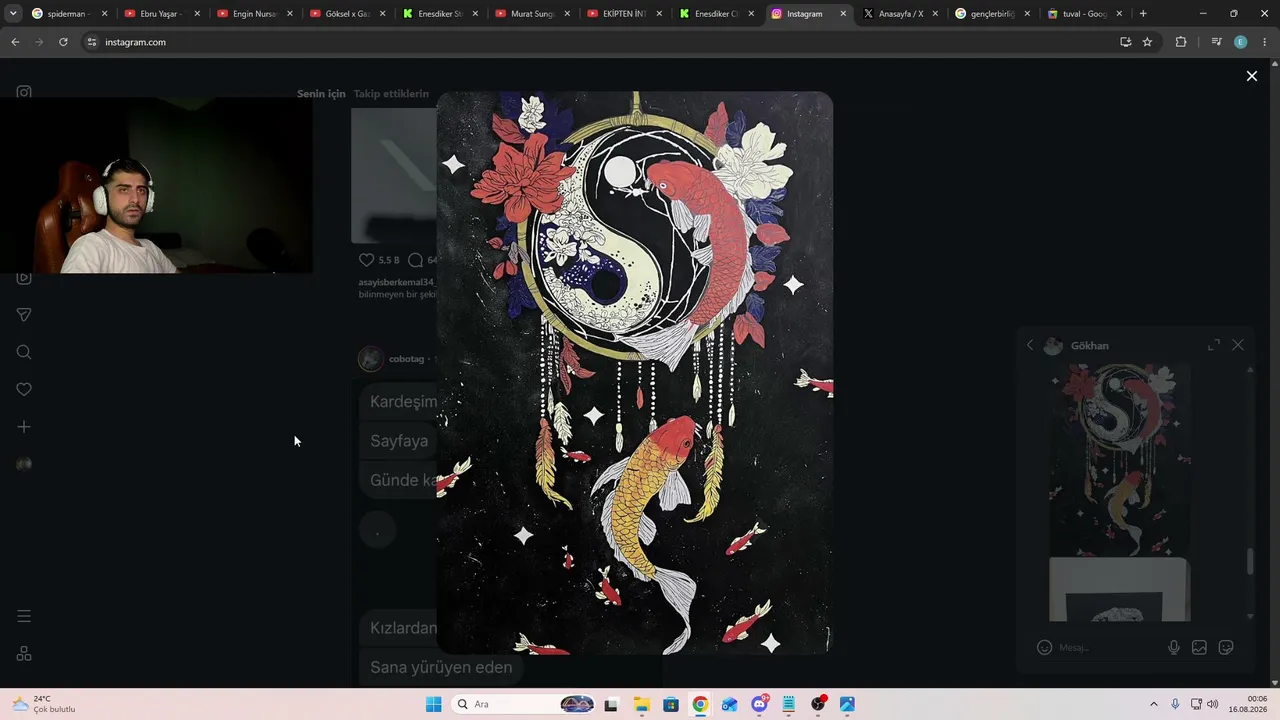The width and height of the screenshot is (1280, 720).
Task: Open comments on the asayisberkemal34 post
Action: click(x=416, y=260)
